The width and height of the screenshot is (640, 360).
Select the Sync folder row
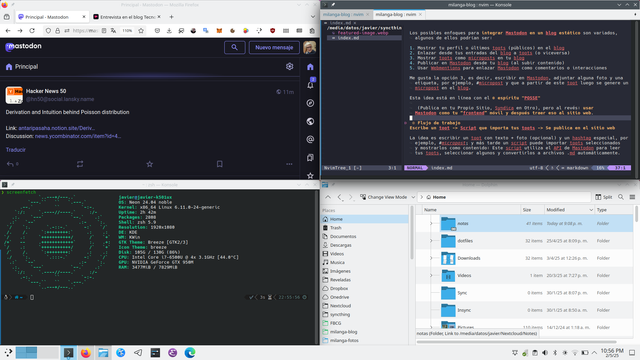524,293
